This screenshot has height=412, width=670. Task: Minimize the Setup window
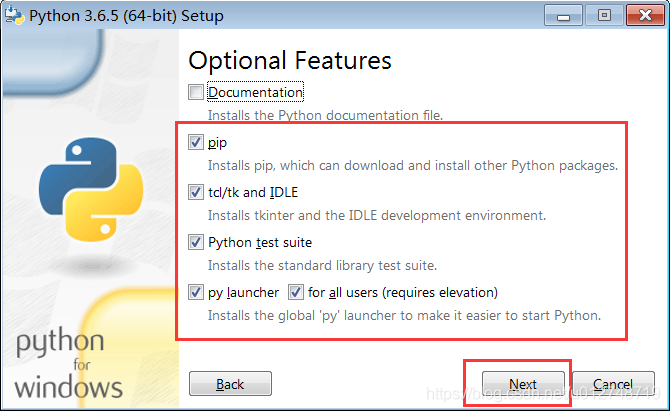[564, 15]
